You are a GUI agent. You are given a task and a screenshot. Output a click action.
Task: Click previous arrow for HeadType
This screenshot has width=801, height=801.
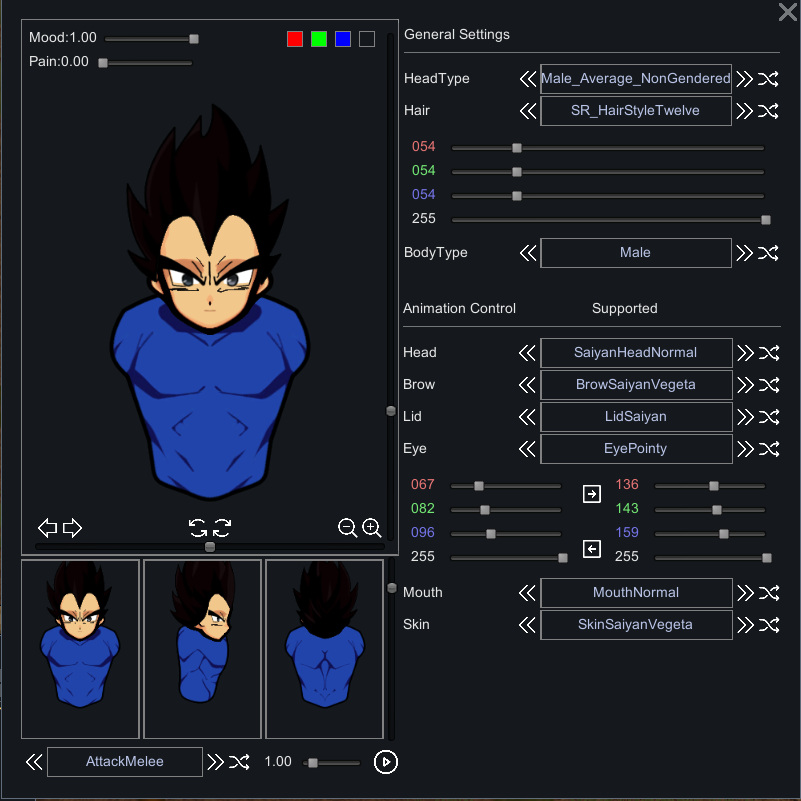528,79
